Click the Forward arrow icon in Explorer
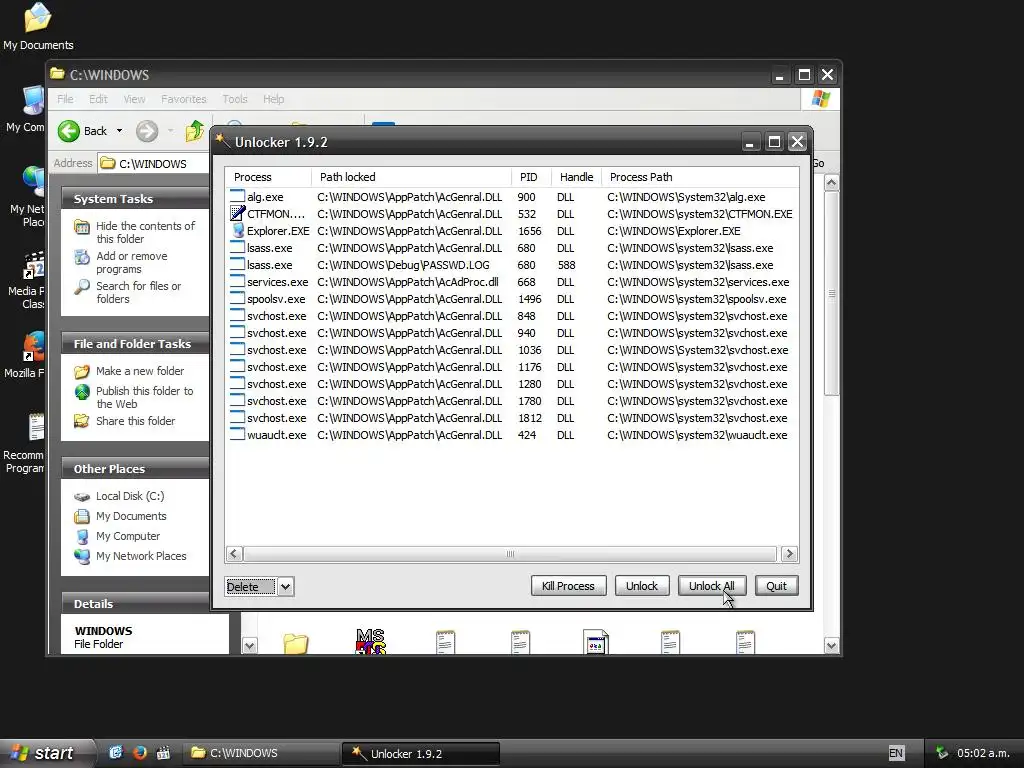Screen dimensions: 1024x768 coord(147,131)
